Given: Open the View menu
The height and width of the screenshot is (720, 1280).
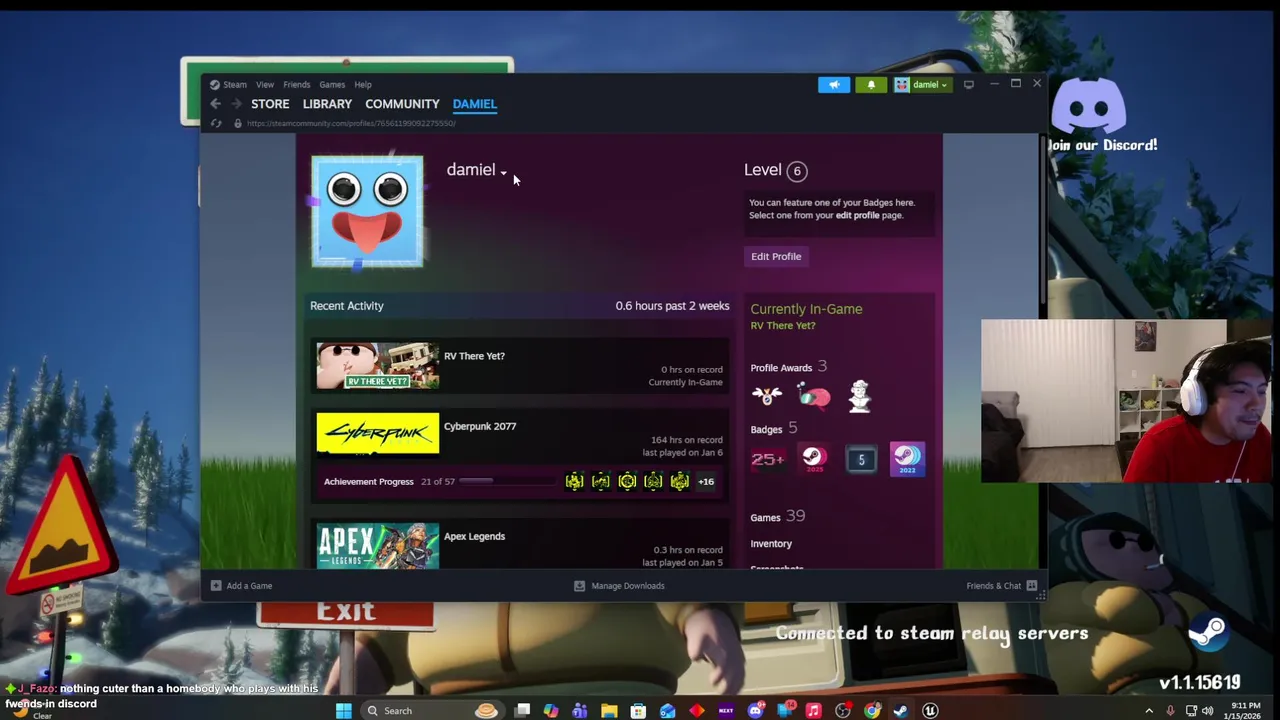Looking at the screenshot, I should tap(265, 85).
